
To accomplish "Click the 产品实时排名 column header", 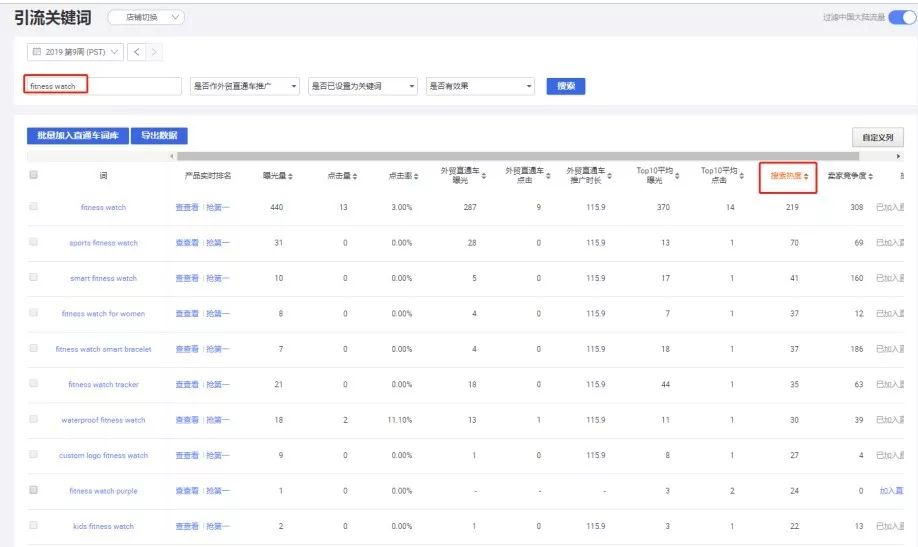I will (x=208, y=176).
